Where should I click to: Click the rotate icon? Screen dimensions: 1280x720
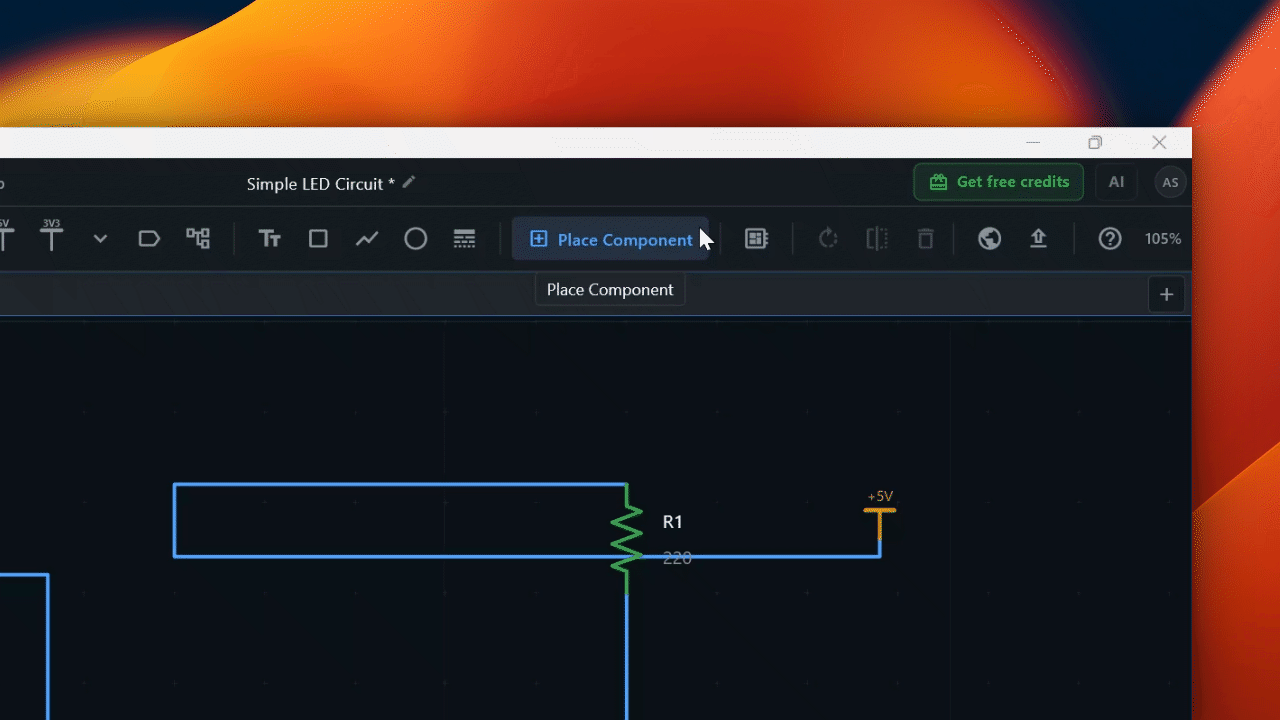828,239
